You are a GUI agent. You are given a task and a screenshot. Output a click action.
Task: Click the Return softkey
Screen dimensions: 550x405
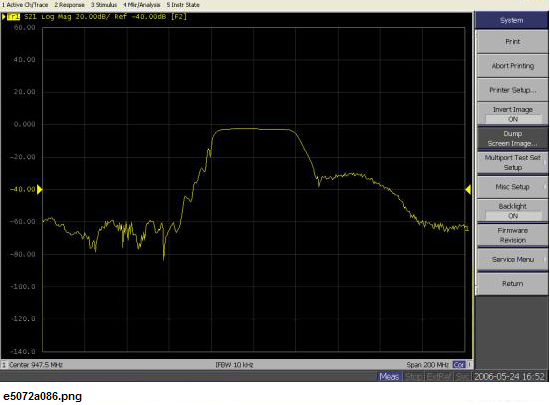point(512,283)
